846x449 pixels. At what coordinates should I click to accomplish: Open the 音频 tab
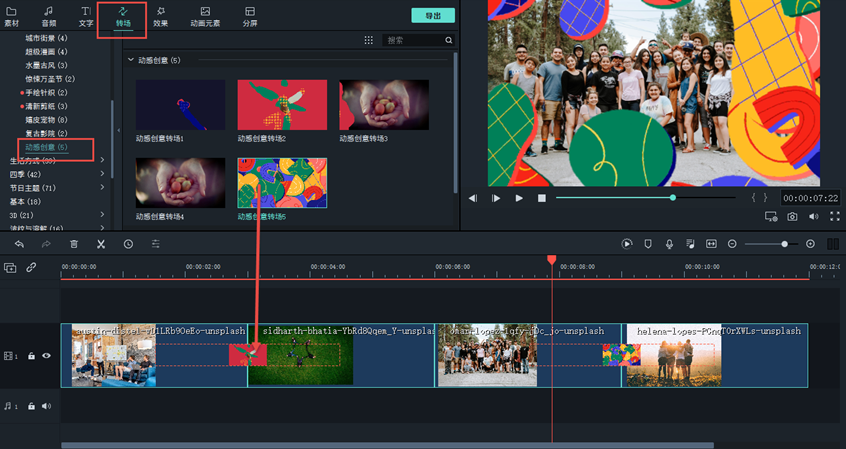tap(49, 16)
